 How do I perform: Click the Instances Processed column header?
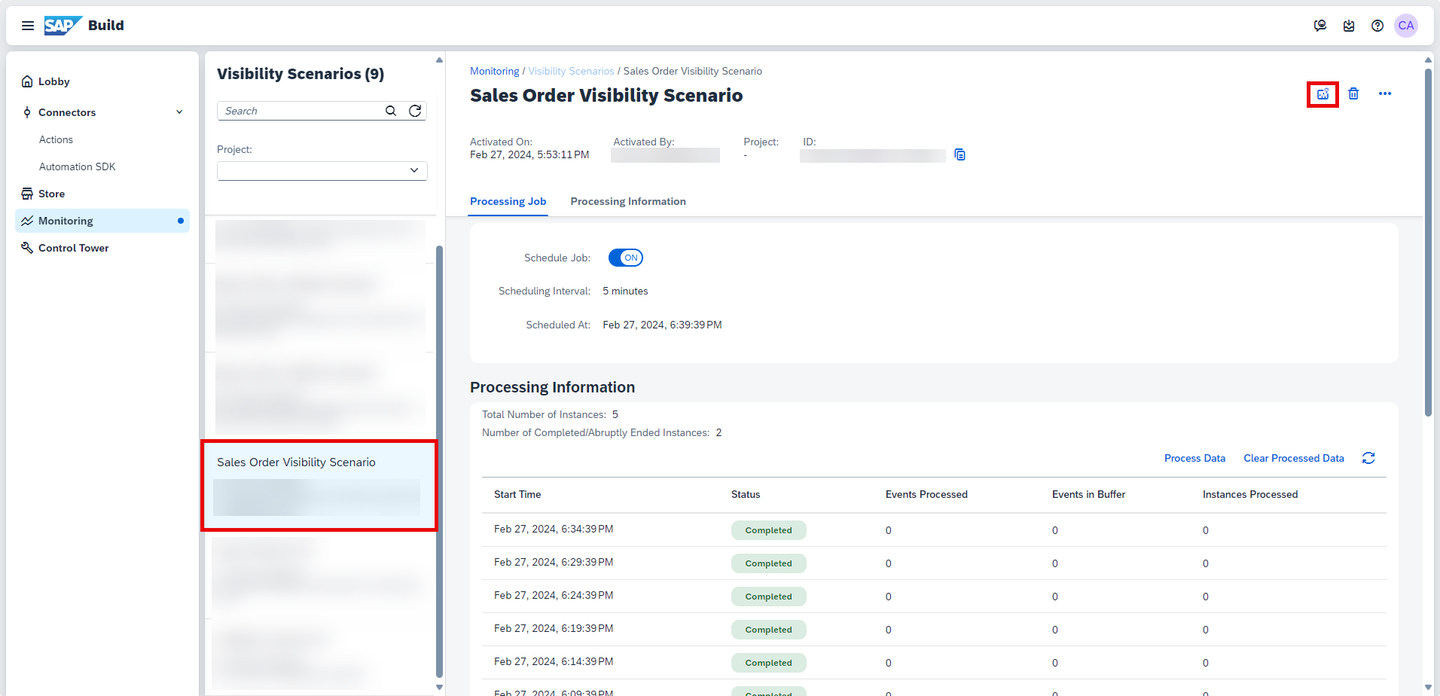[x=1250, y=494]
